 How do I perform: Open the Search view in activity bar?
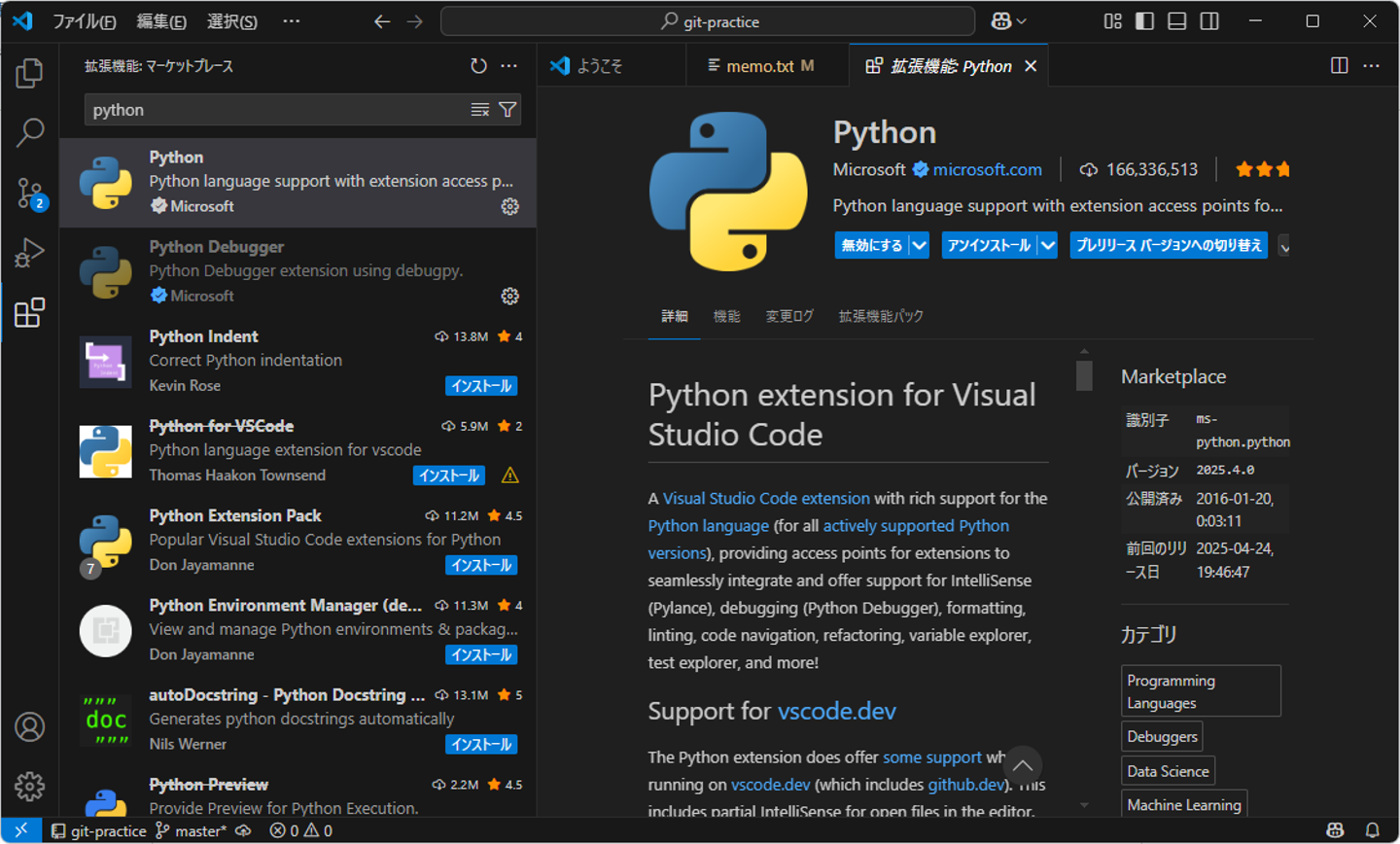pyautogui.click(x=29, y=132)
